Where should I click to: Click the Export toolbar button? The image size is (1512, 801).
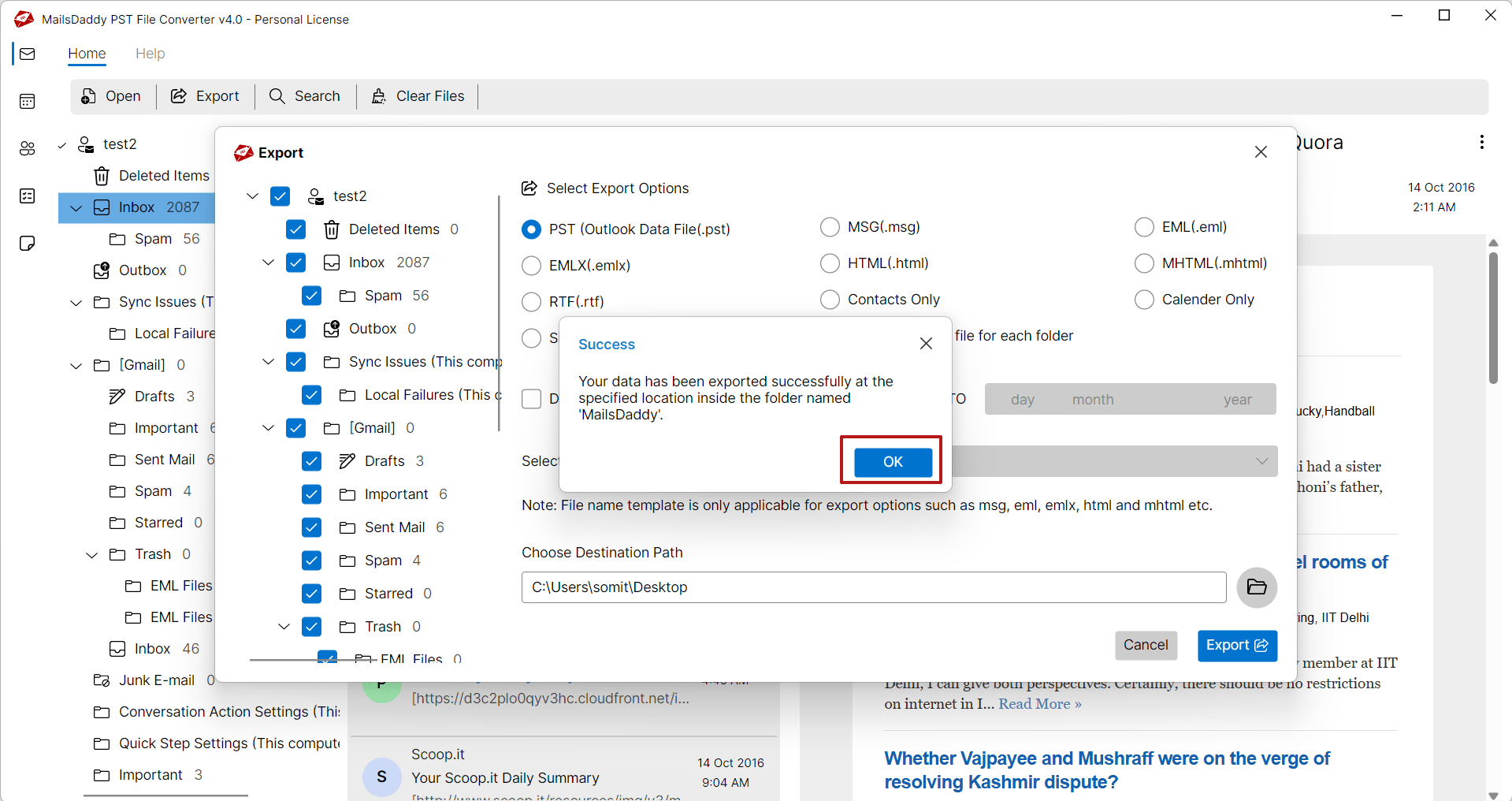[x=205, y=96]
